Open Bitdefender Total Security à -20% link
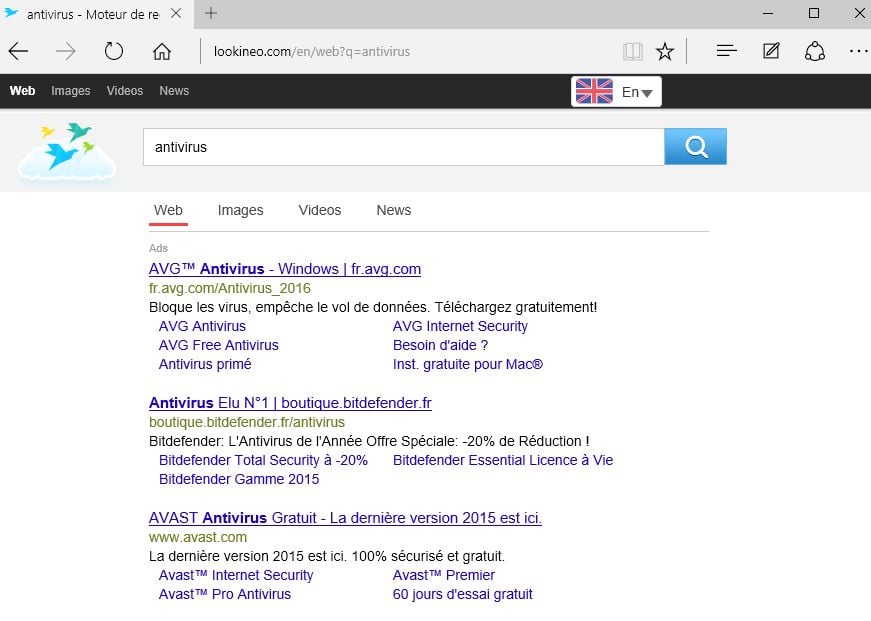The height and width of the screenshot is (621, 871). coord(263,460)
